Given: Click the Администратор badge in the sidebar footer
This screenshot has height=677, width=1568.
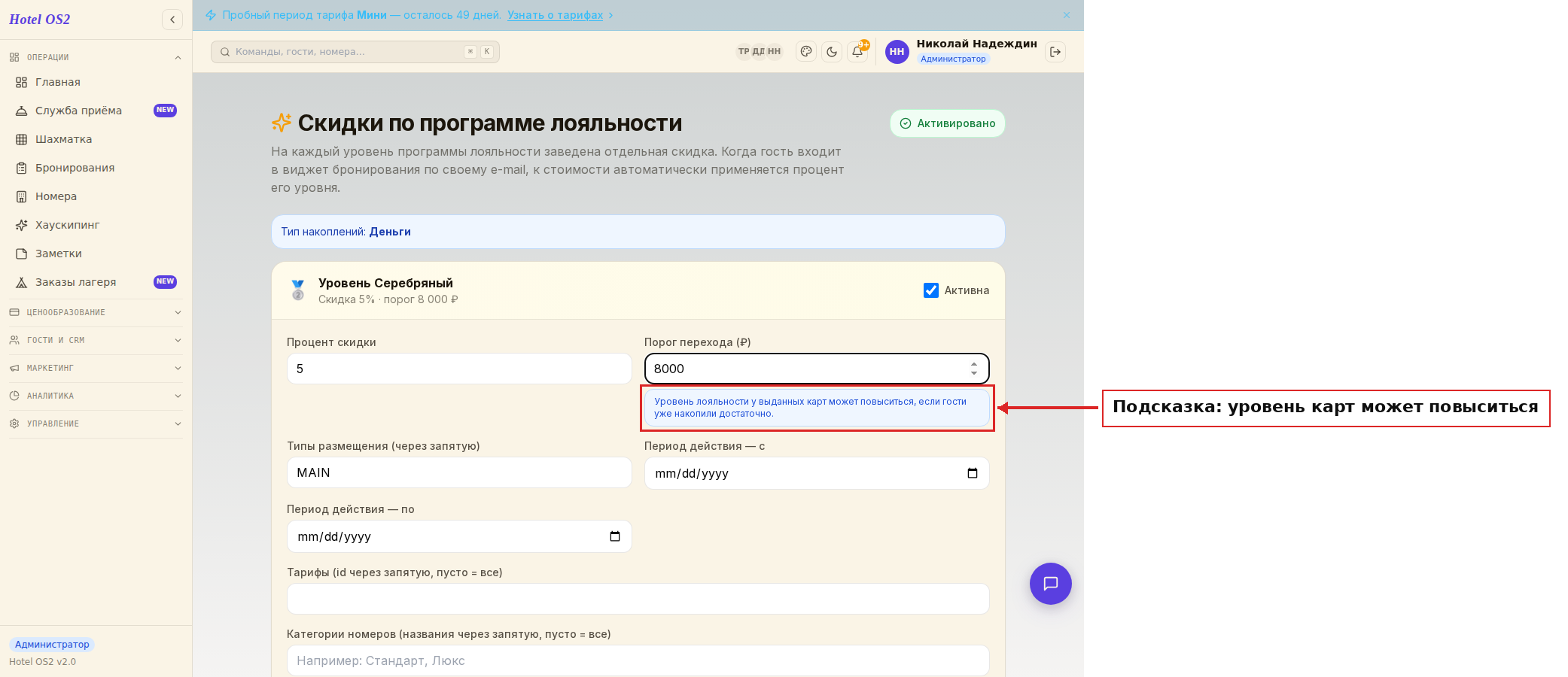Looking at the screenshot, I should (52, 645).
